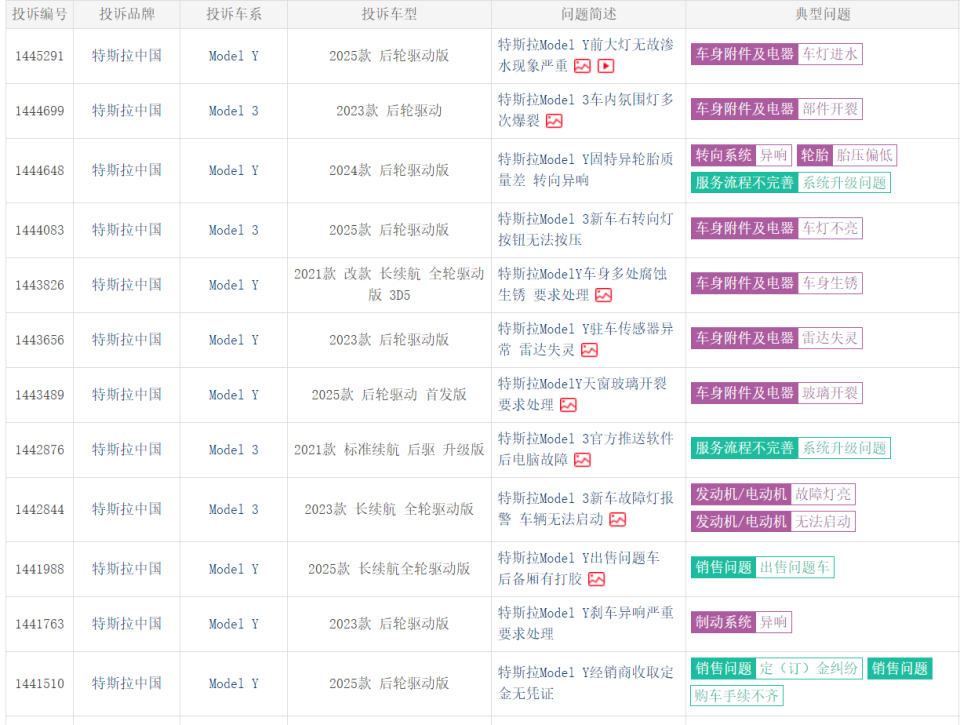
Task: Select complaint number 1444083
Action: pyautogui.click(x=40, y=230)
